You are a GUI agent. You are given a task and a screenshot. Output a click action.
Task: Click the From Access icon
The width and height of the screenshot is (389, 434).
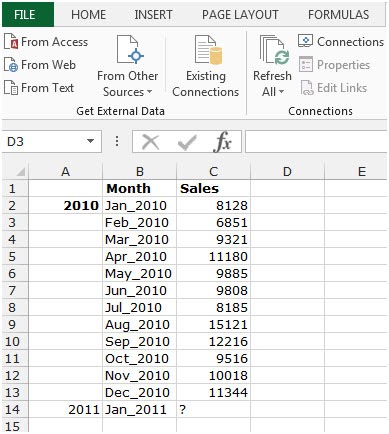[x=11, y=41]
